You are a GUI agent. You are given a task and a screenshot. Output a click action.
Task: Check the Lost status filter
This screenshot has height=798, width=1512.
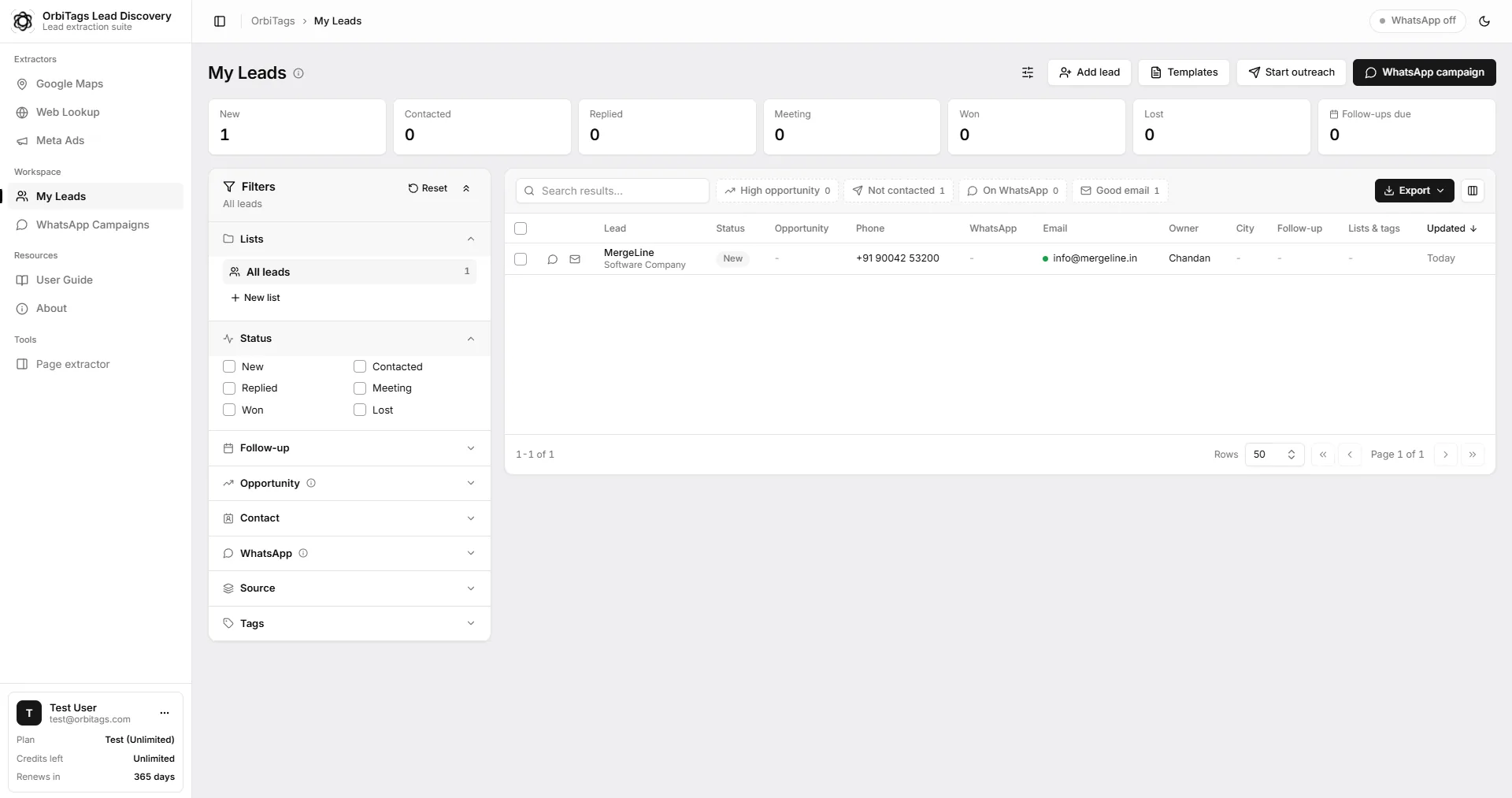click(x=360, y=410)
